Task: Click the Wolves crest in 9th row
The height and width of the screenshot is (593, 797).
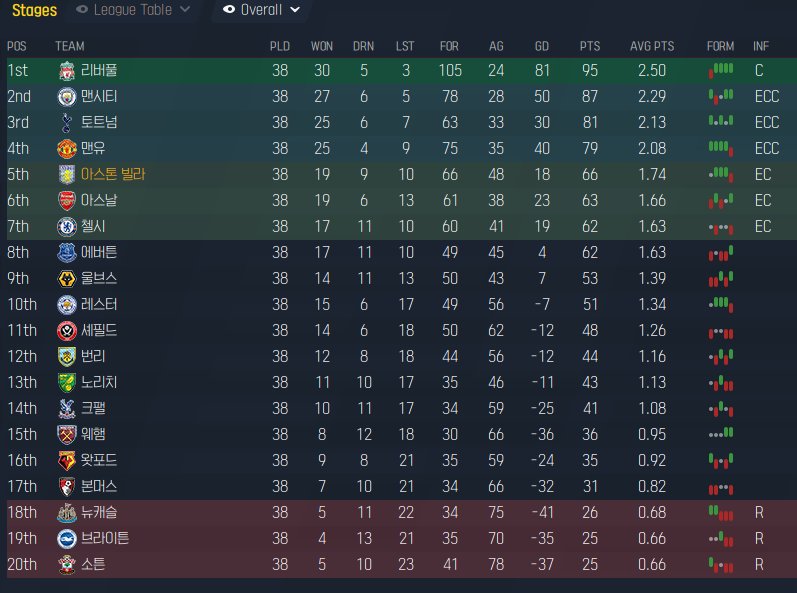Action: [67, 279]
